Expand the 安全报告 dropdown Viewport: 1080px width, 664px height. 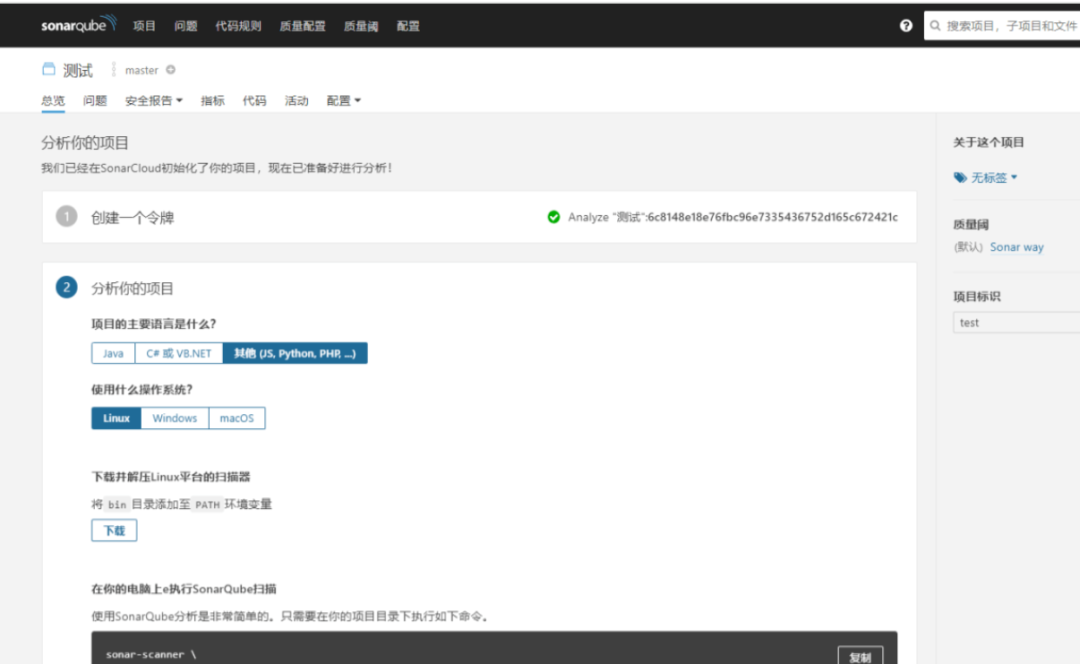(x=154, y=101)
